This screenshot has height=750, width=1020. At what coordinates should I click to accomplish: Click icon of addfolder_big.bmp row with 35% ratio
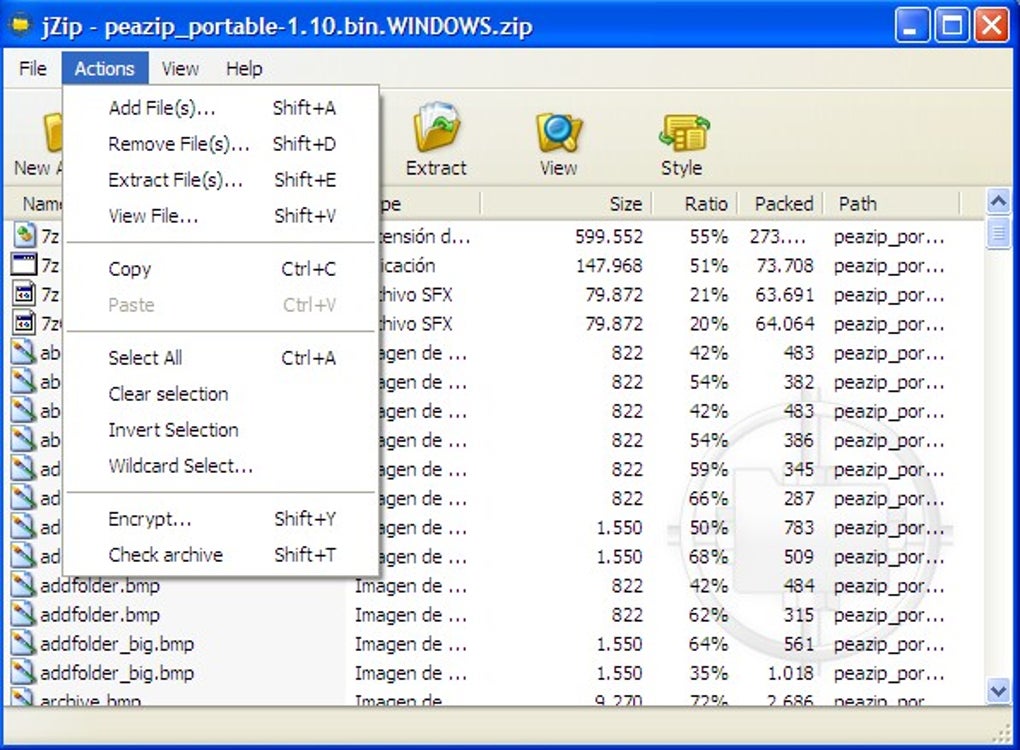(x=23, y=673)
